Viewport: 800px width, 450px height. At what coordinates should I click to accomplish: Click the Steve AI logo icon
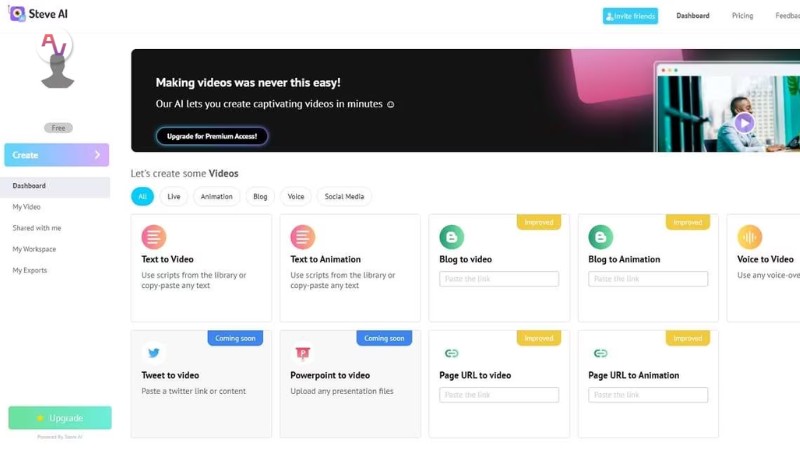tap(17, 14)
